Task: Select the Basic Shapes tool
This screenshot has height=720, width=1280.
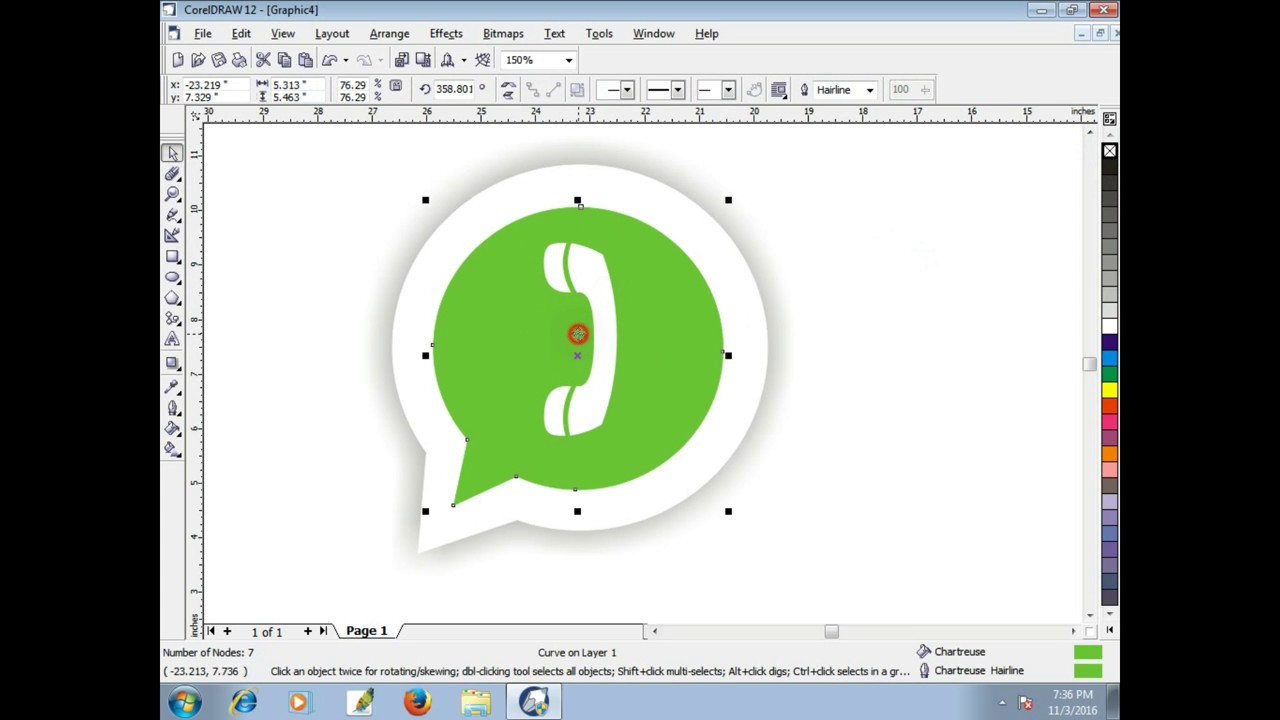Action: tap(172, 320)
